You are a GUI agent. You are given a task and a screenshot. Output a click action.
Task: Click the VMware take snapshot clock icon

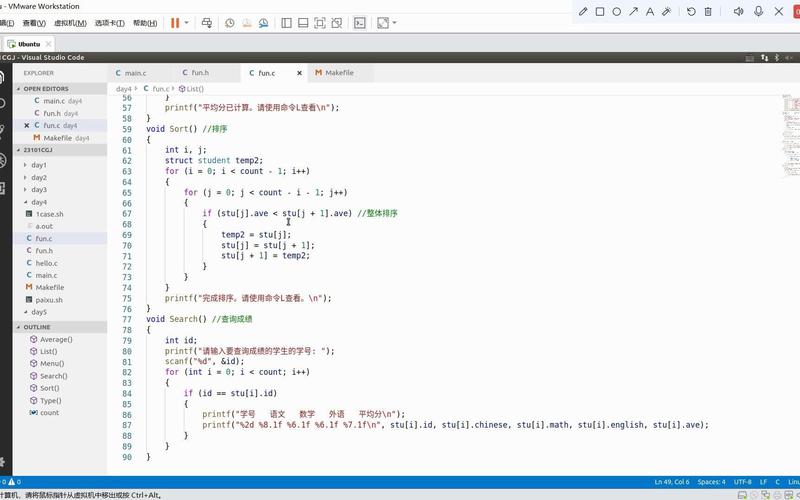coord(230,22)
